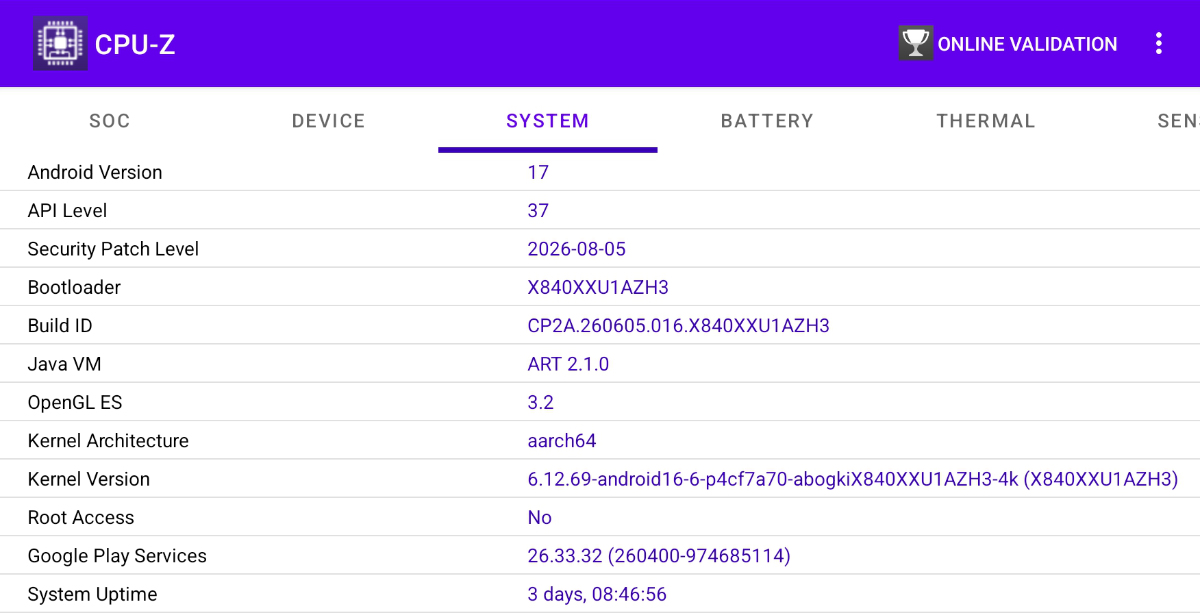
Task: Select the OpenGL ES value 3.2
Action: 541,402
